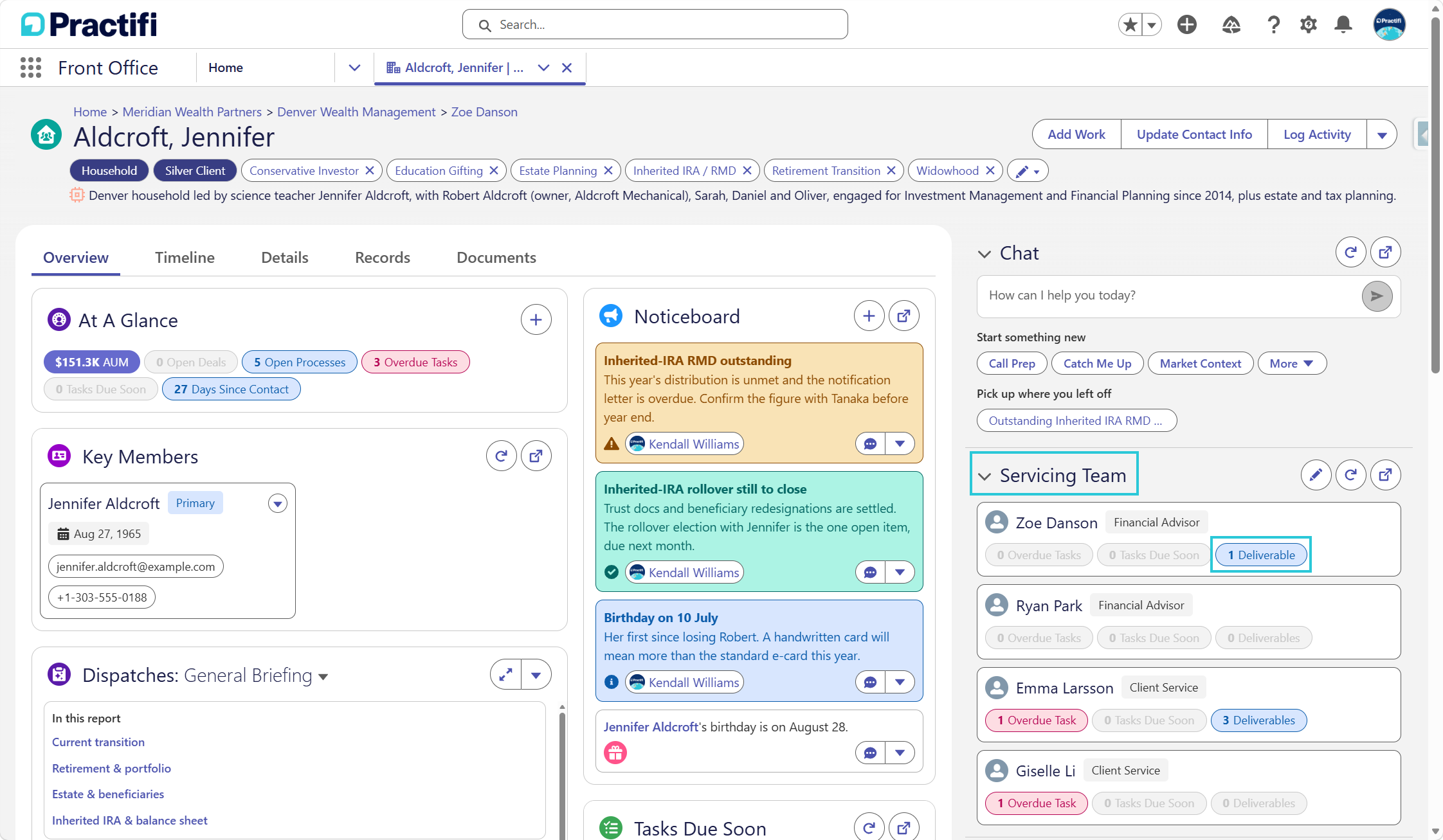
Task: Pop out the Noticeboard
Action: [903, 316]
